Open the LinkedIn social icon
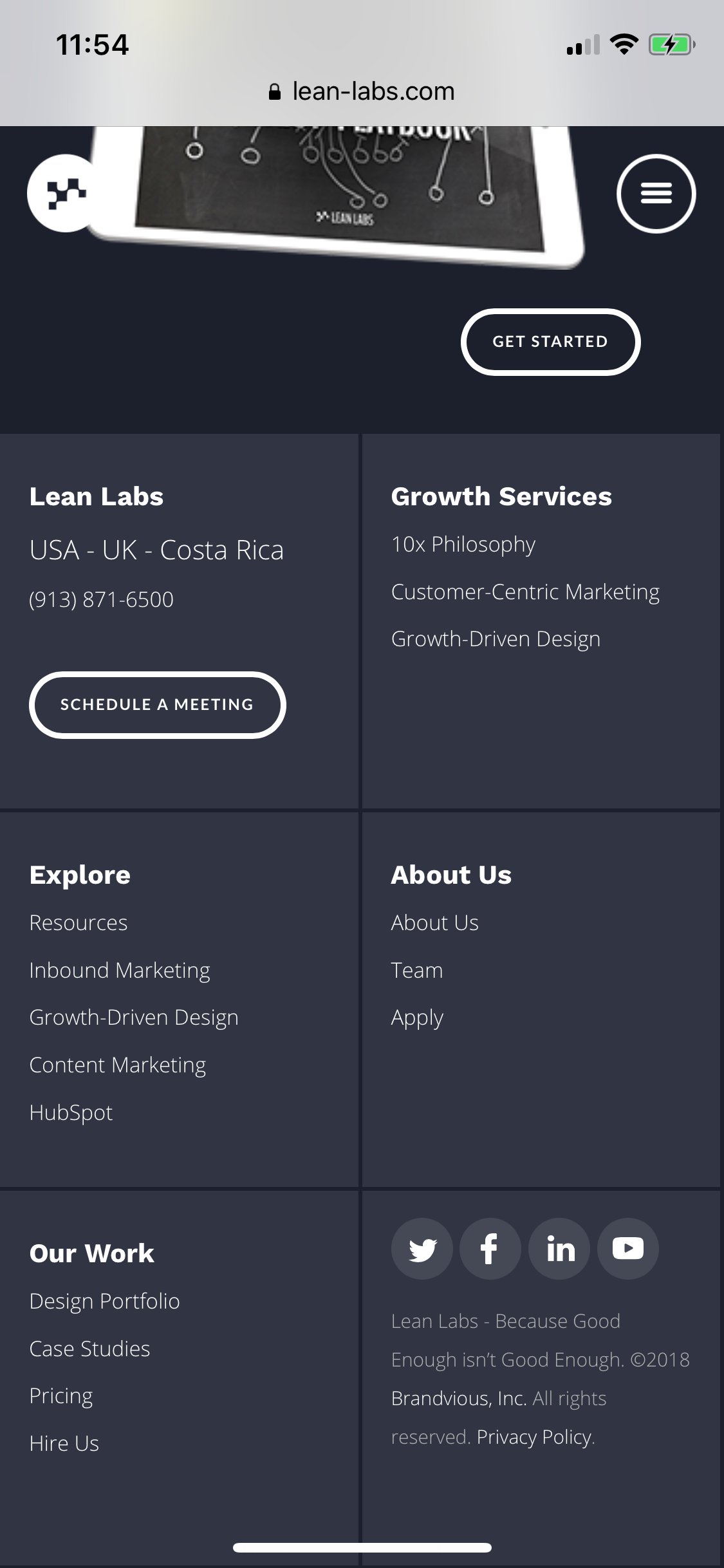The width and height of the screenshot is (724, 1568). point(559,1248)
